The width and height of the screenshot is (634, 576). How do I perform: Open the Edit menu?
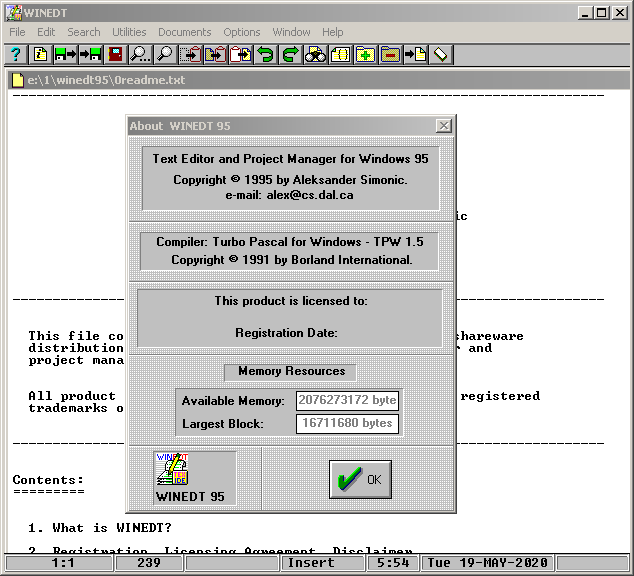[46, 32]
